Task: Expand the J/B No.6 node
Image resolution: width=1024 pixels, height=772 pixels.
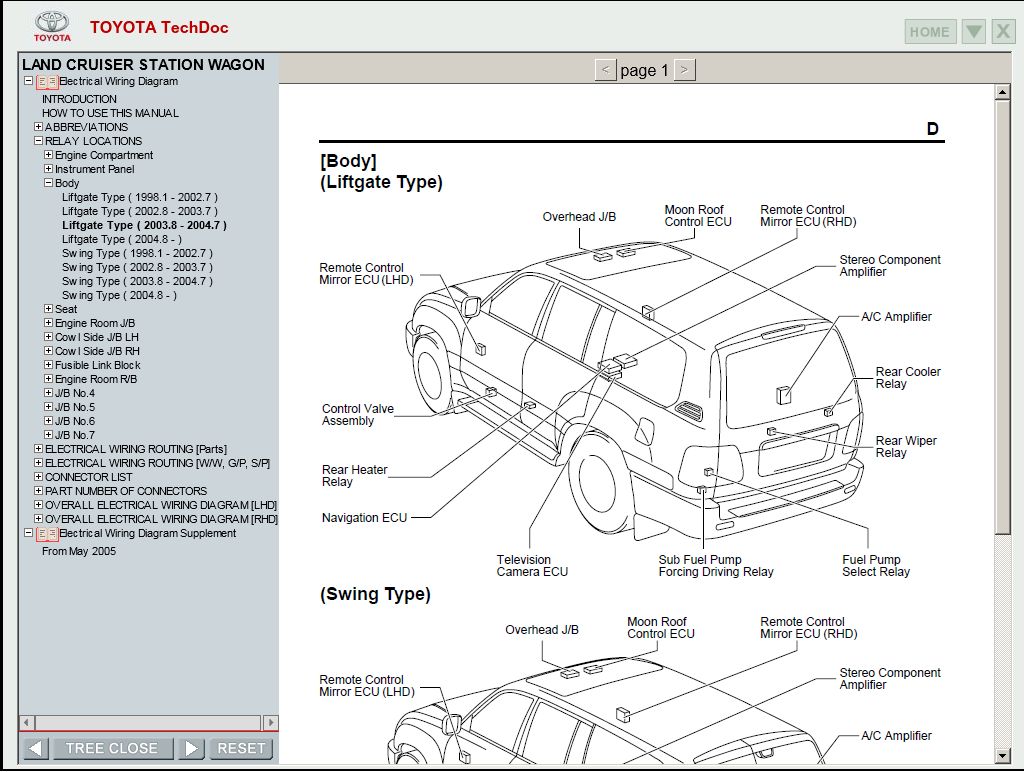Action: 48,421
